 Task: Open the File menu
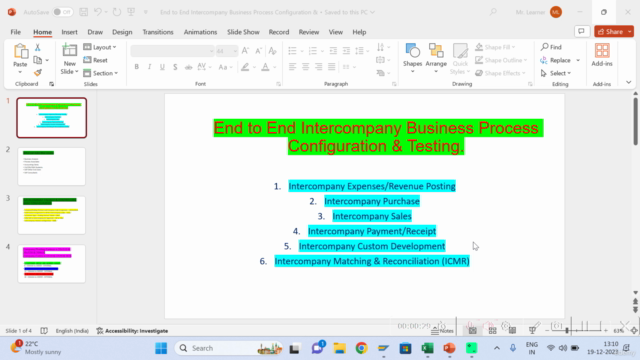[16, 32]
